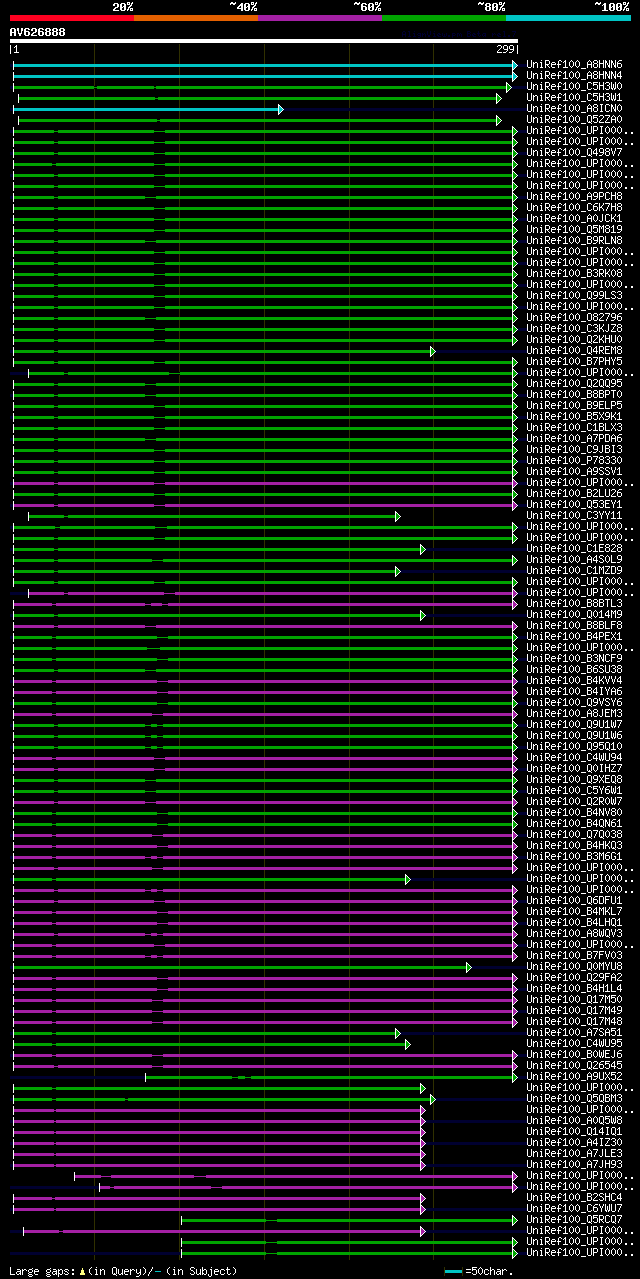The height and width of the screenshot is (1279, 640).
Task: Select the UniRef100_A8WQV3 label
Action: click(574, 934)
